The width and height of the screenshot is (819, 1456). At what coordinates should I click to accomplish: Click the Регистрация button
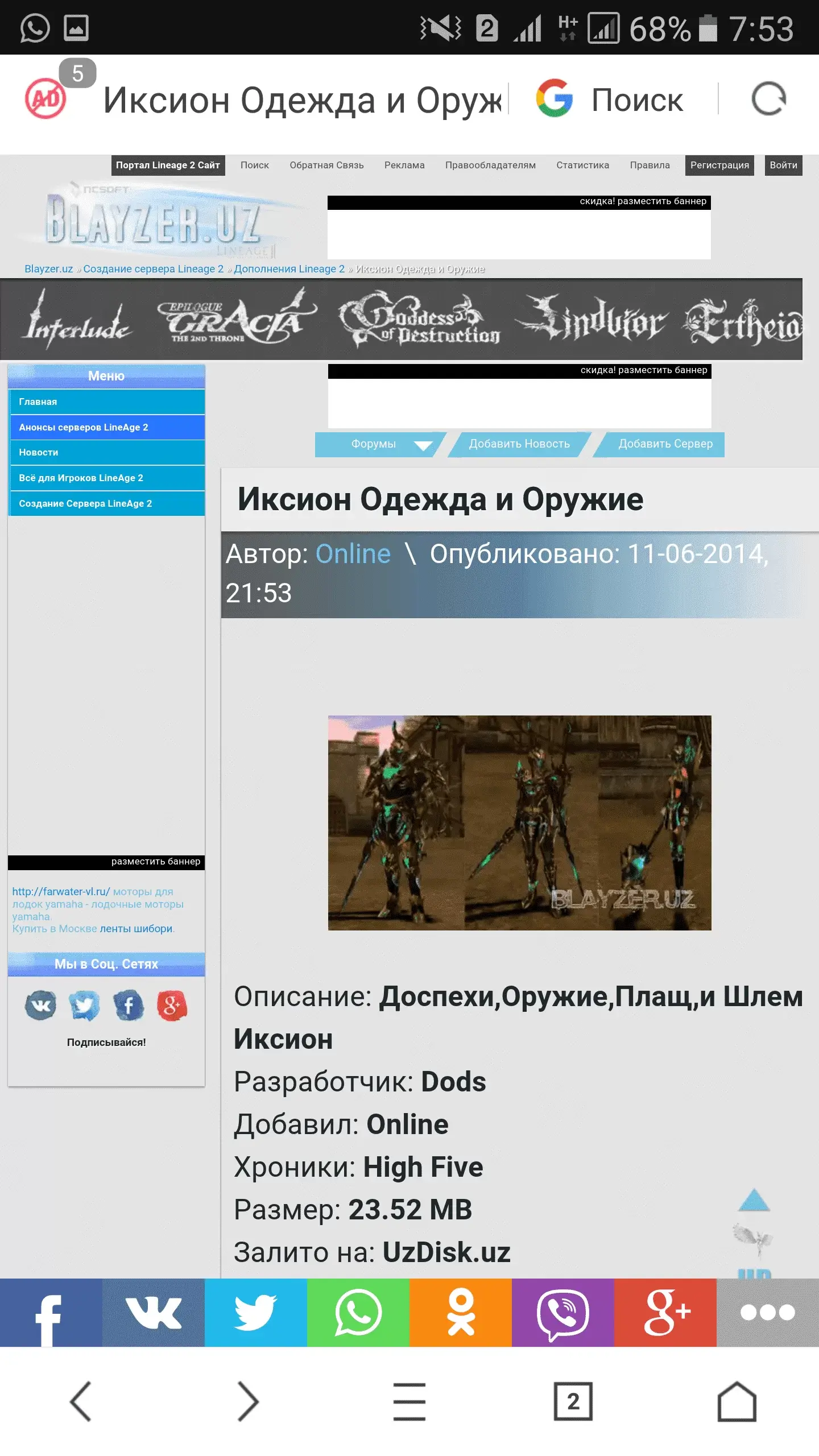(x=719, y=166)
